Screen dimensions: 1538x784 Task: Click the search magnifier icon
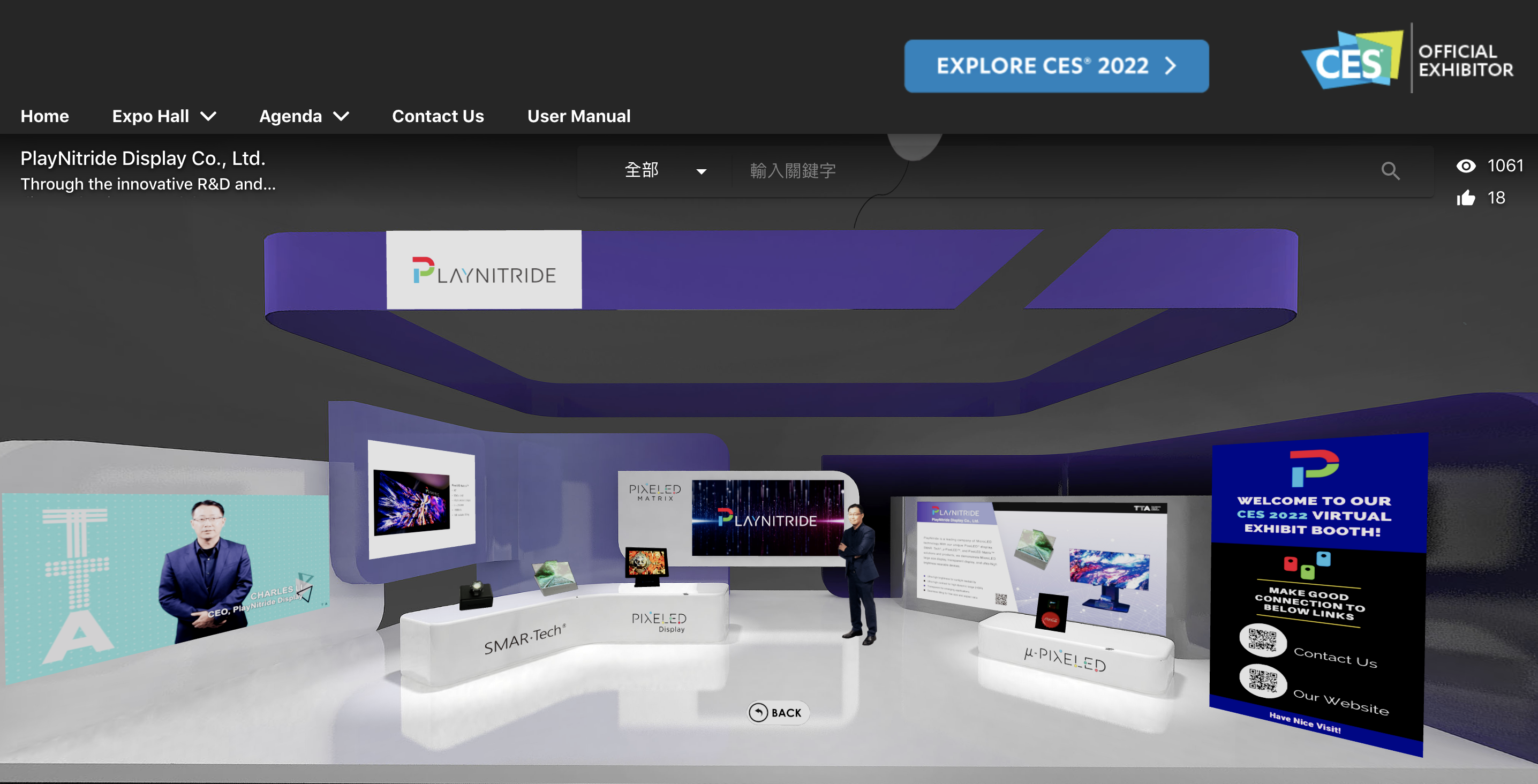pos(1390,171)
